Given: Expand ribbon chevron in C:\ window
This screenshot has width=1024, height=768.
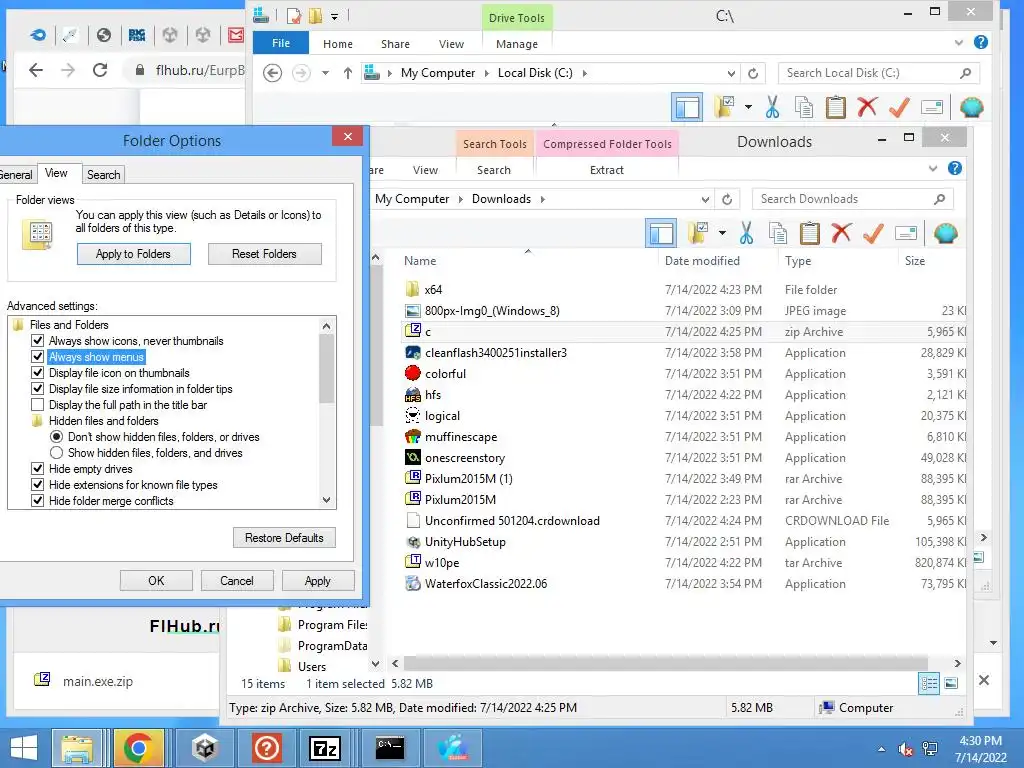Looking at the screenshot, I should tap(959, 42).
